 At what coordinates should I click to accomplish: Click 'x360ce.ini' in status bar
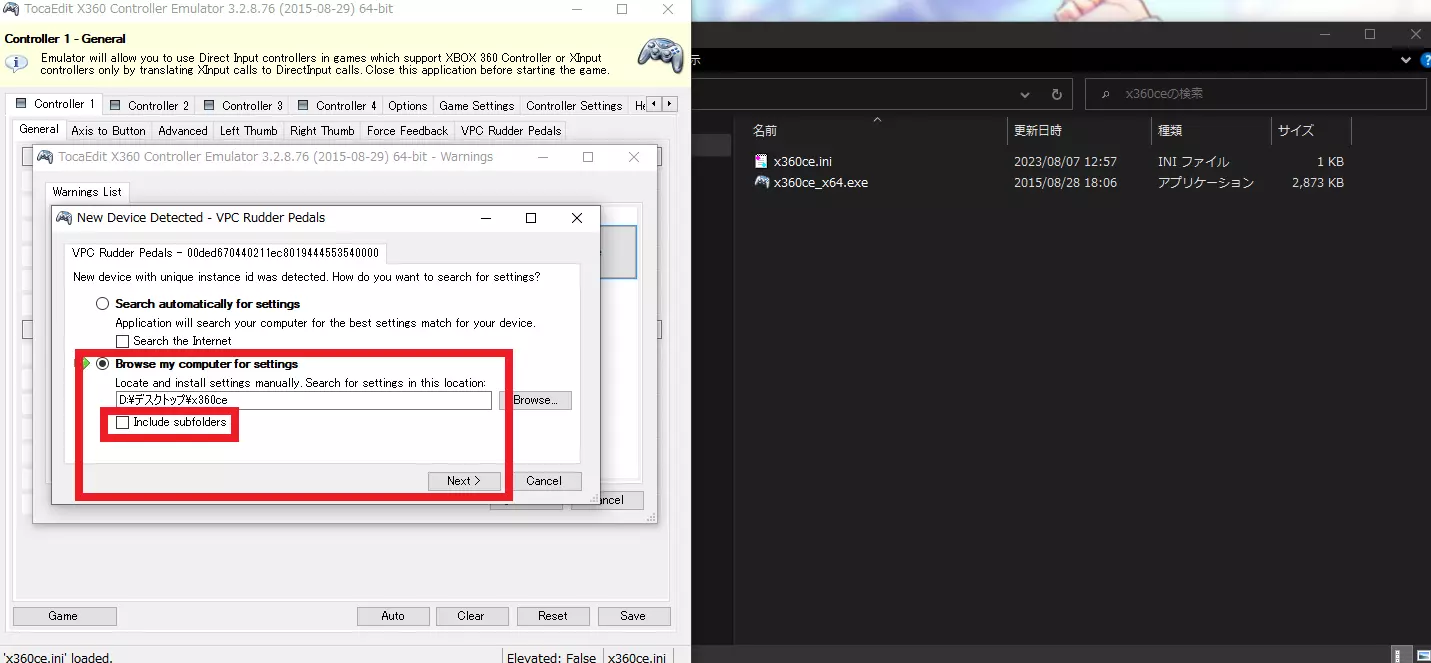click(637, 658)
